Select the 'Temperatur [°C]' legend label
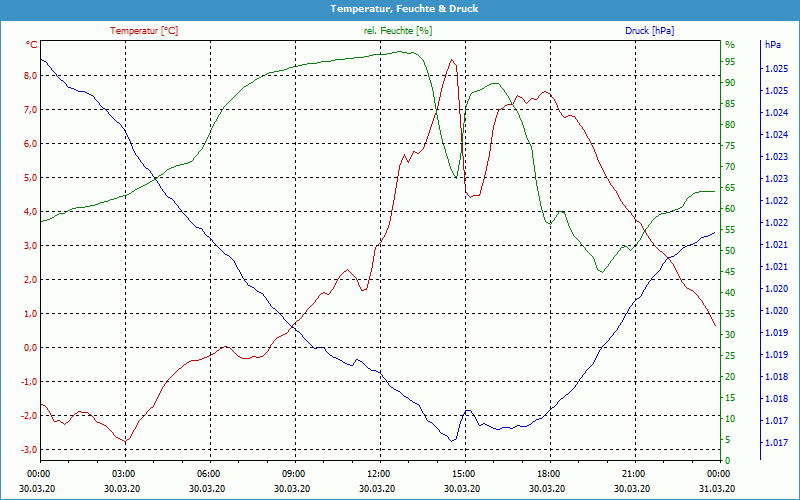Image resolution: width=800 pixels, height=500 pixels. (144, 31)
